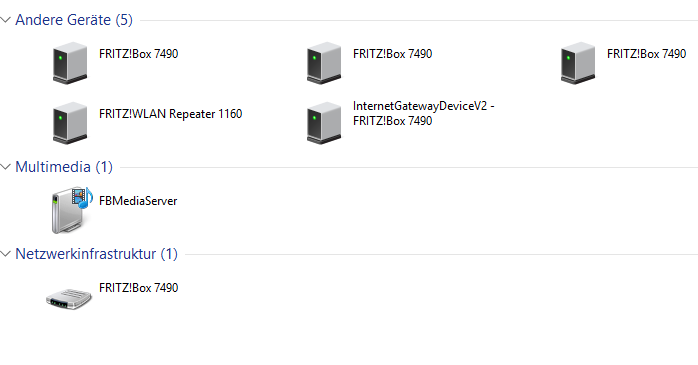Image resolution: width=698 pixels, height=365 pixels.
Task: Click the router icon under Netzwerkinfrastruktur
Action: coord(69,298)
